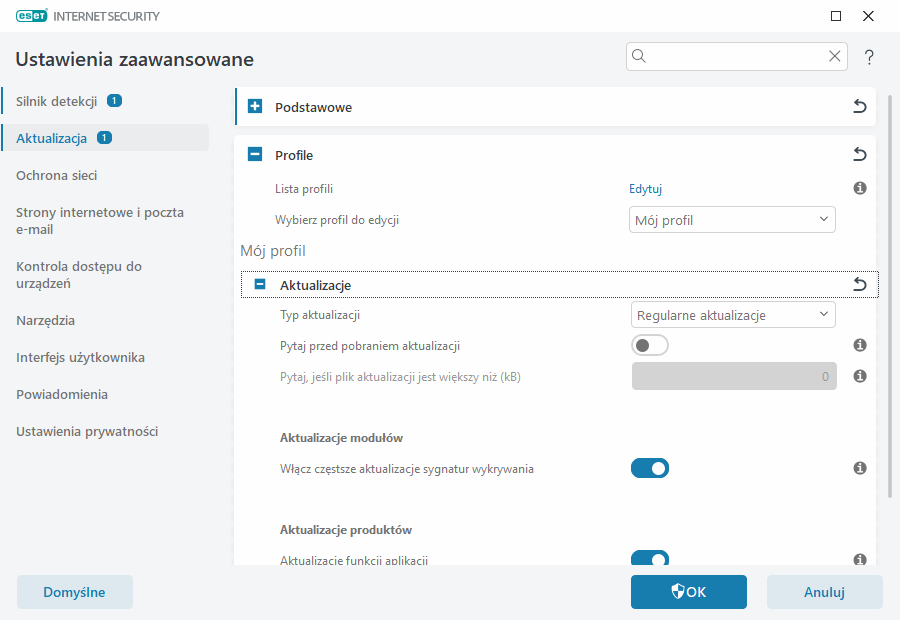Disable częstsze aktualizacje sygnatur wykrywania
Image resolution: width=900 pixels, height=620 pixels.
[x=650, y=467]
